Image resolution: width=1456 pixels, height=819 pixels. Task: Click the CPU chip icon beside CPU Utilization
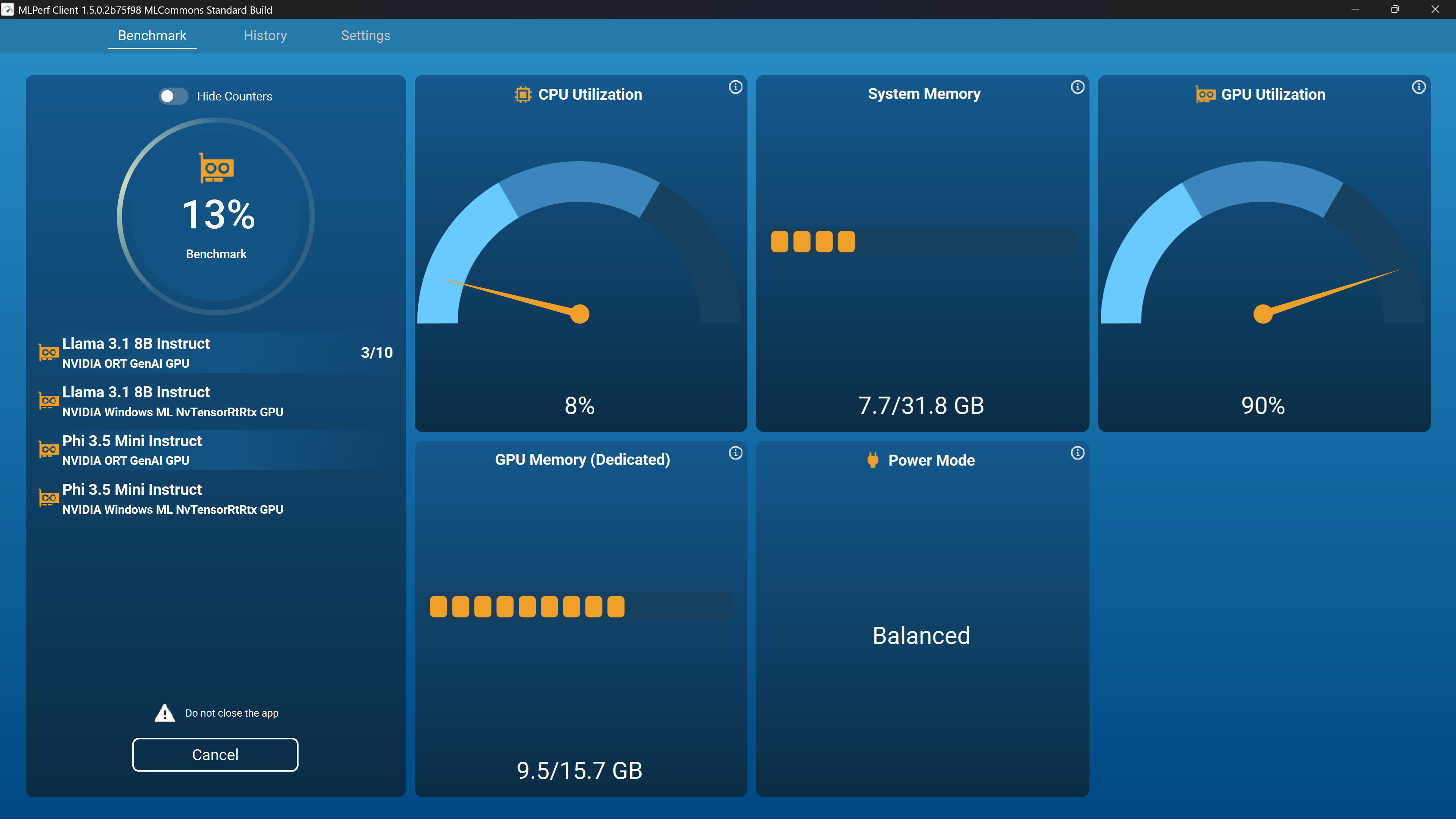[523, 94]
